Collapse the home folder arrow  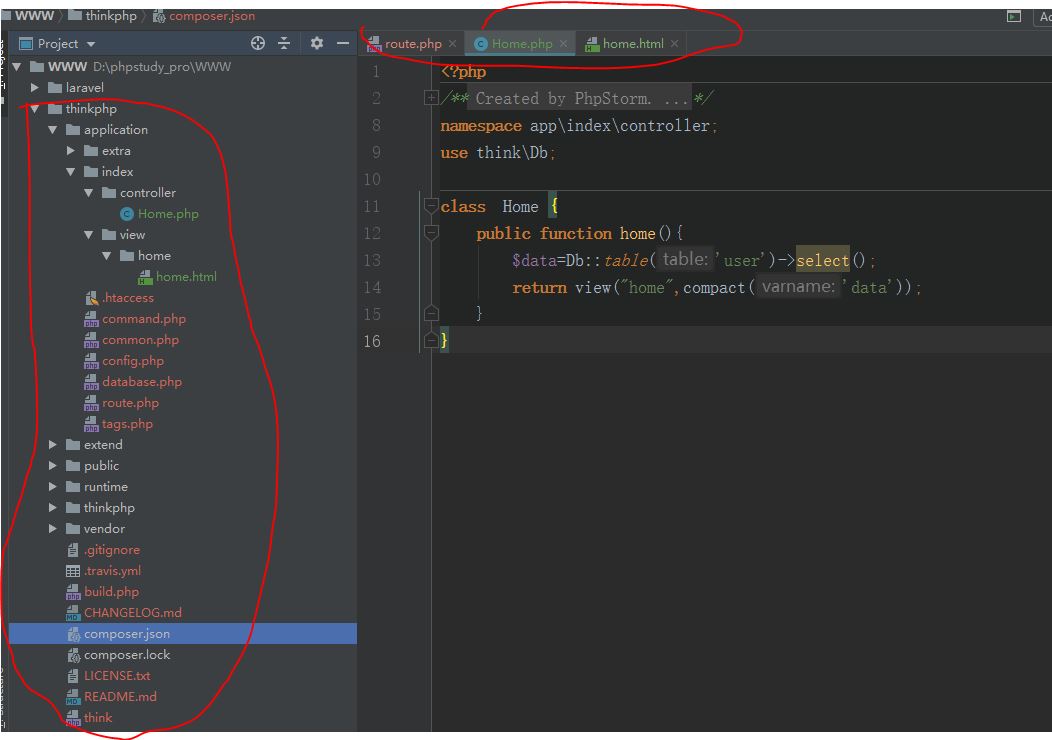[x=107, y=256]
